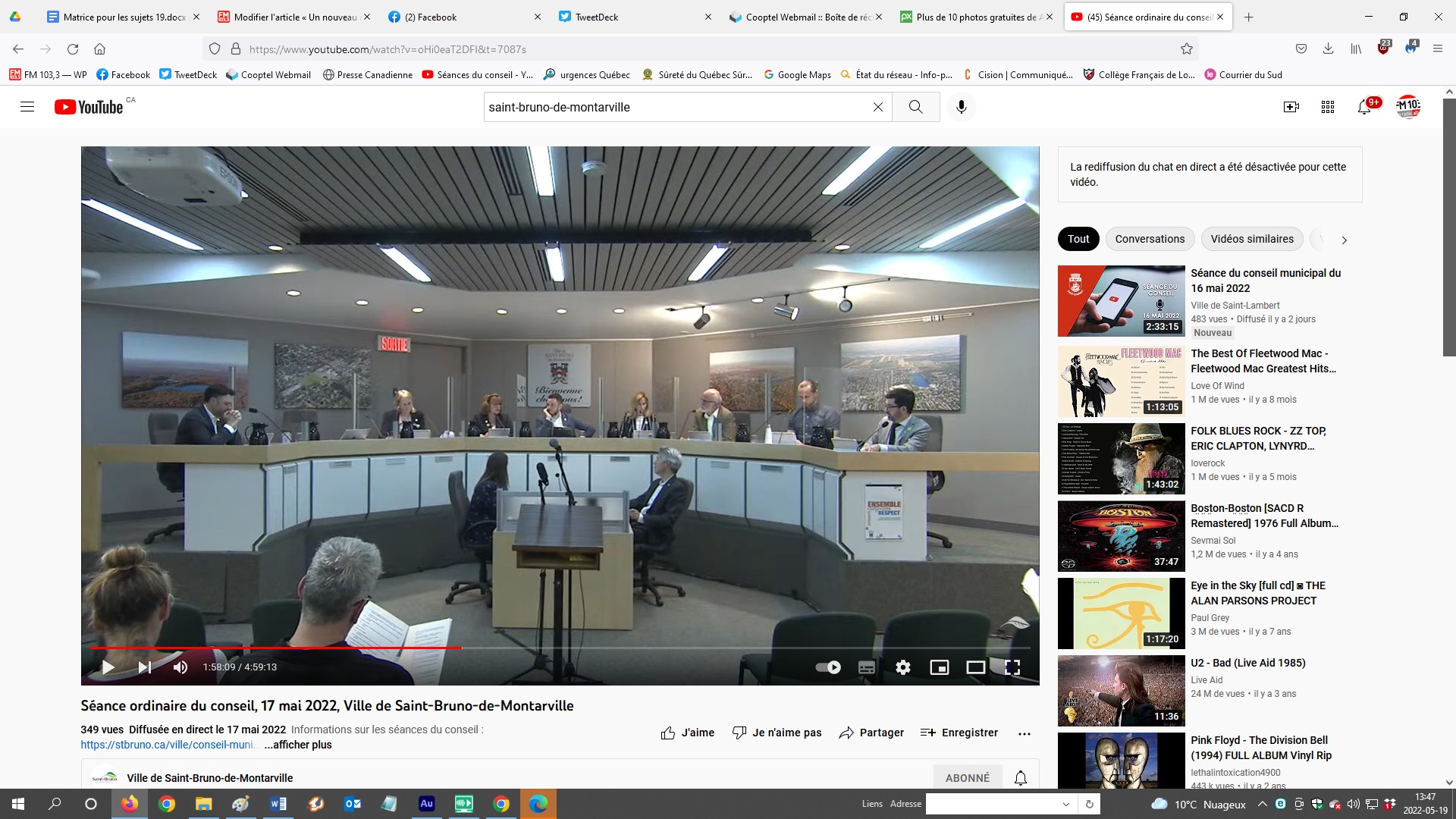Image resolution: width=1456 pixels, height=819 pixels.
Task: Click the red video progress bar
Action: click(275, 648)
